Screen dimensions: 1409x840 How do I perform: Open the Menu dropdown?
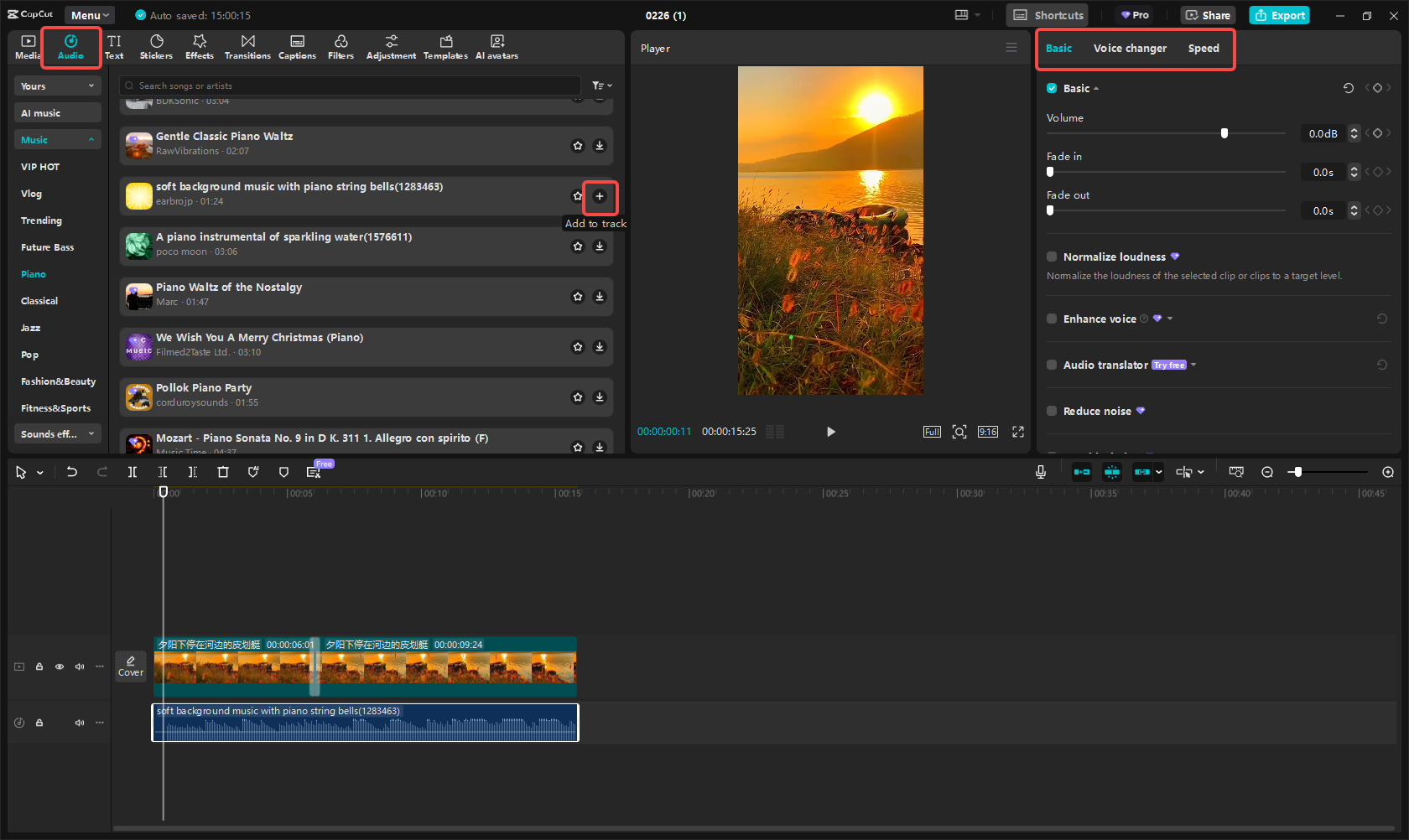pyautogui.click(x=90, y=15)
